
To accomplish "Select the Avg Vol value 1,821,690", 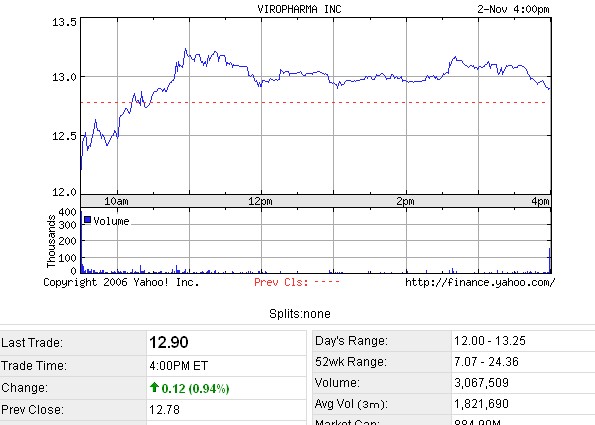I will pyautogui.click(x=482, y=404).
